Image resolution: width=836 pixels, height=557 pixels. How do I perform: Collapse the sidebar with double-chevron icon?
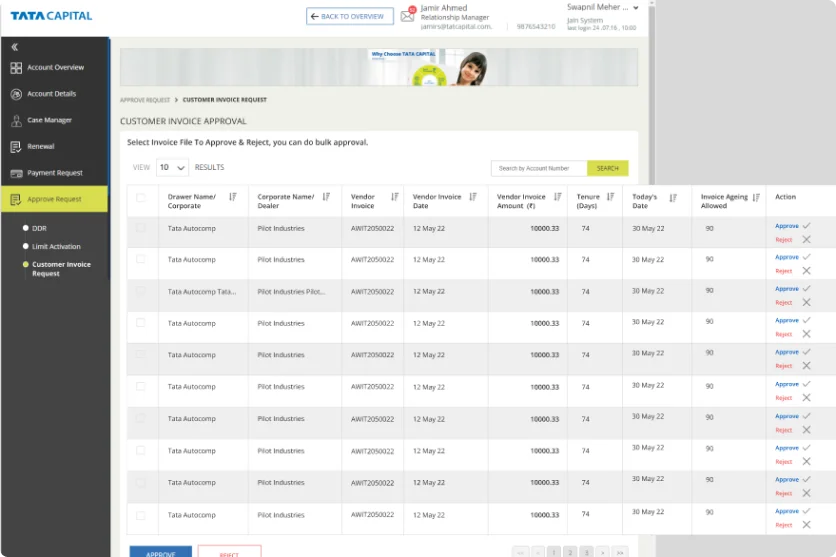point(15,47)
